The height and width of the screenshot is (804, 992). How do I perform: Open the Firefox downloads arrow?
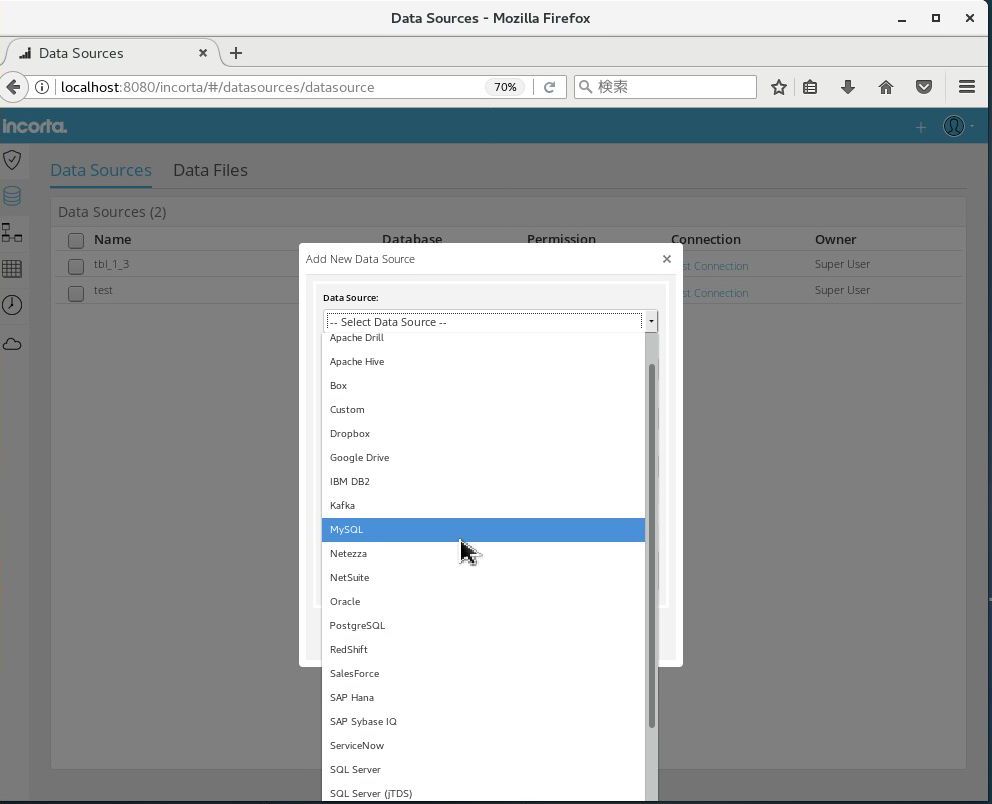pyautogui.click(x=848, y=87)
